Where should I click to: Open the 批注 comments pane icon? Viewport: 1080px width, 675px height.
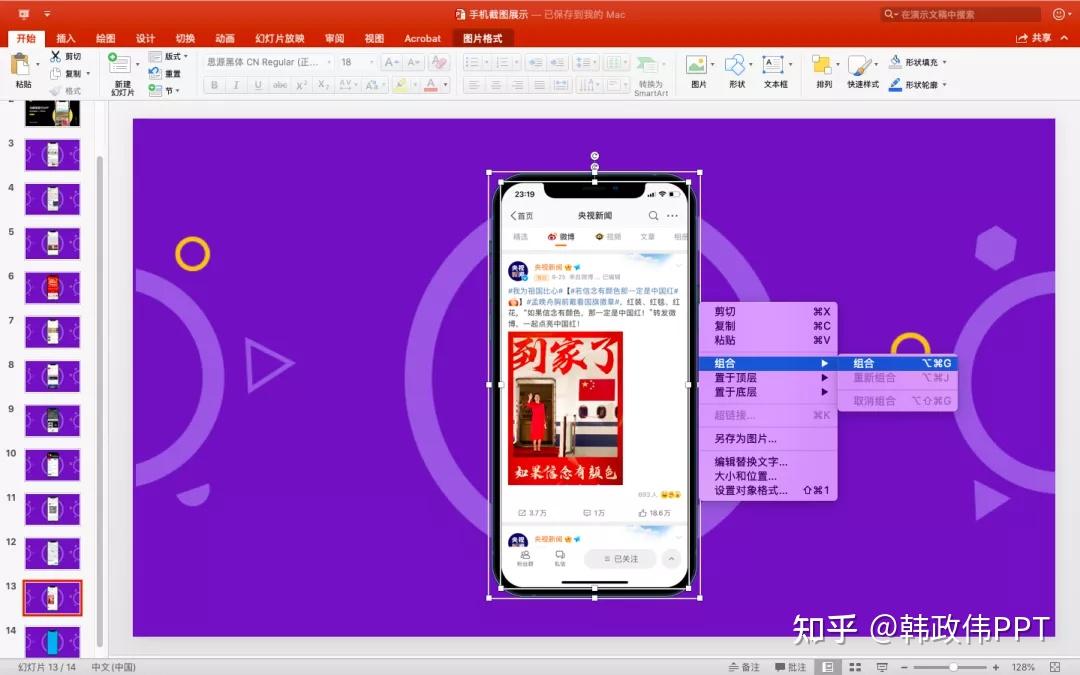(x=791, y=666)
